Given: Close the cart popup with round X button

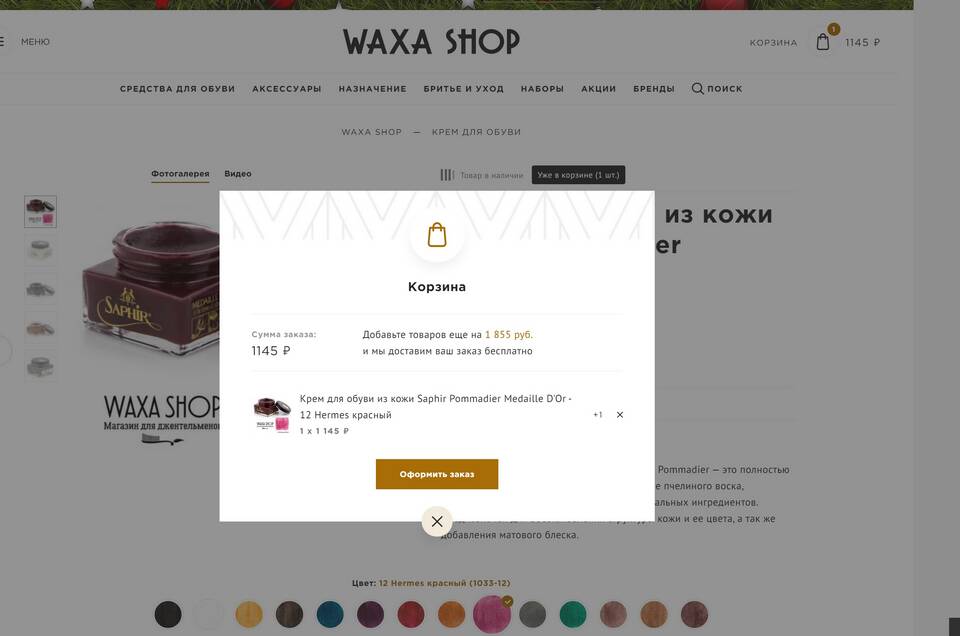Looking at the screenshot, I should [437, 522].
